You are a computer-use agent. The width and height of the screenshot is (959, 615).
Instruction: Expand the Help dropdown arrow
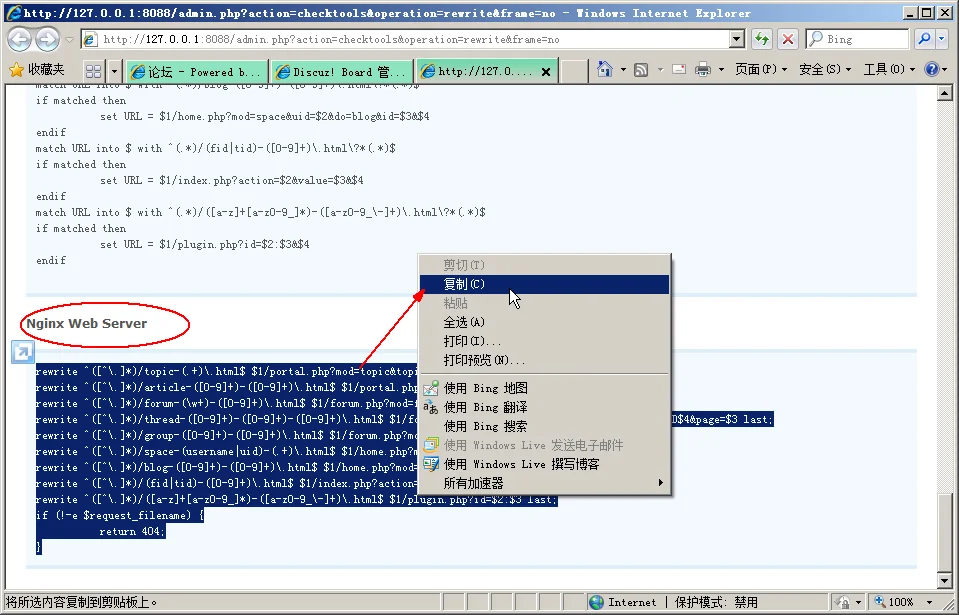(946, 70)
